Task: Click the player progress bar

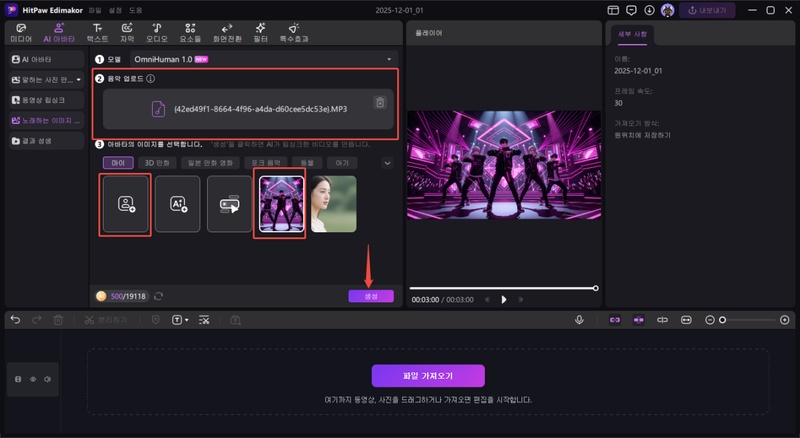Action: coord(504,288)
